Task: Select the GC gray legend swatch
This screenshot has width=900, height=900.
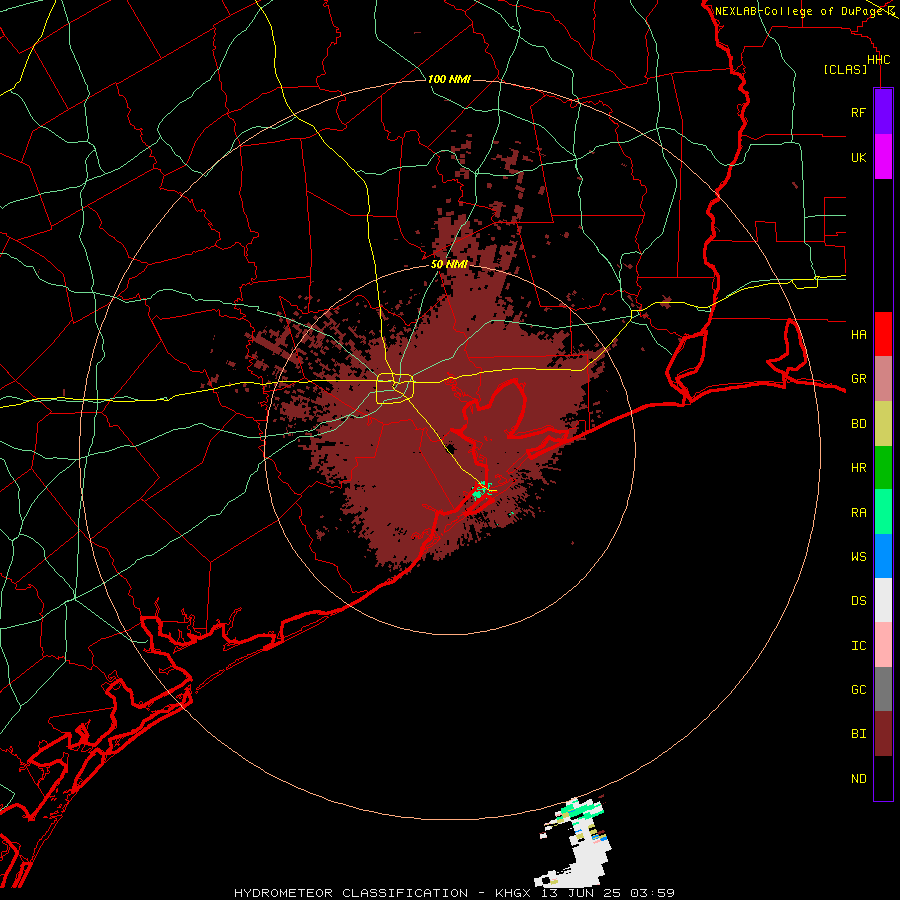Action: 883,689
